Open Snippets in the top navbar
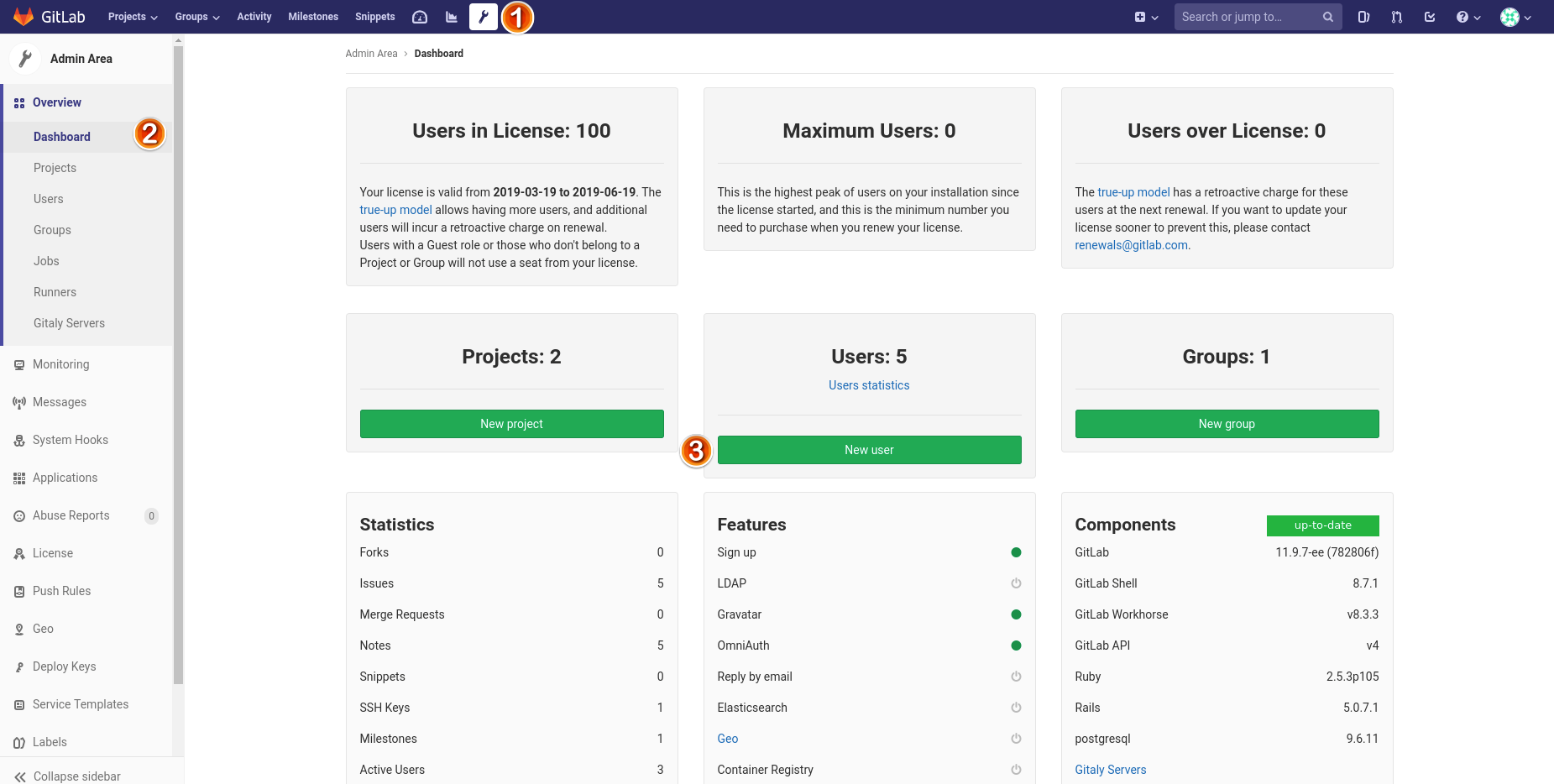1554x784 pixels. (375, 17)
